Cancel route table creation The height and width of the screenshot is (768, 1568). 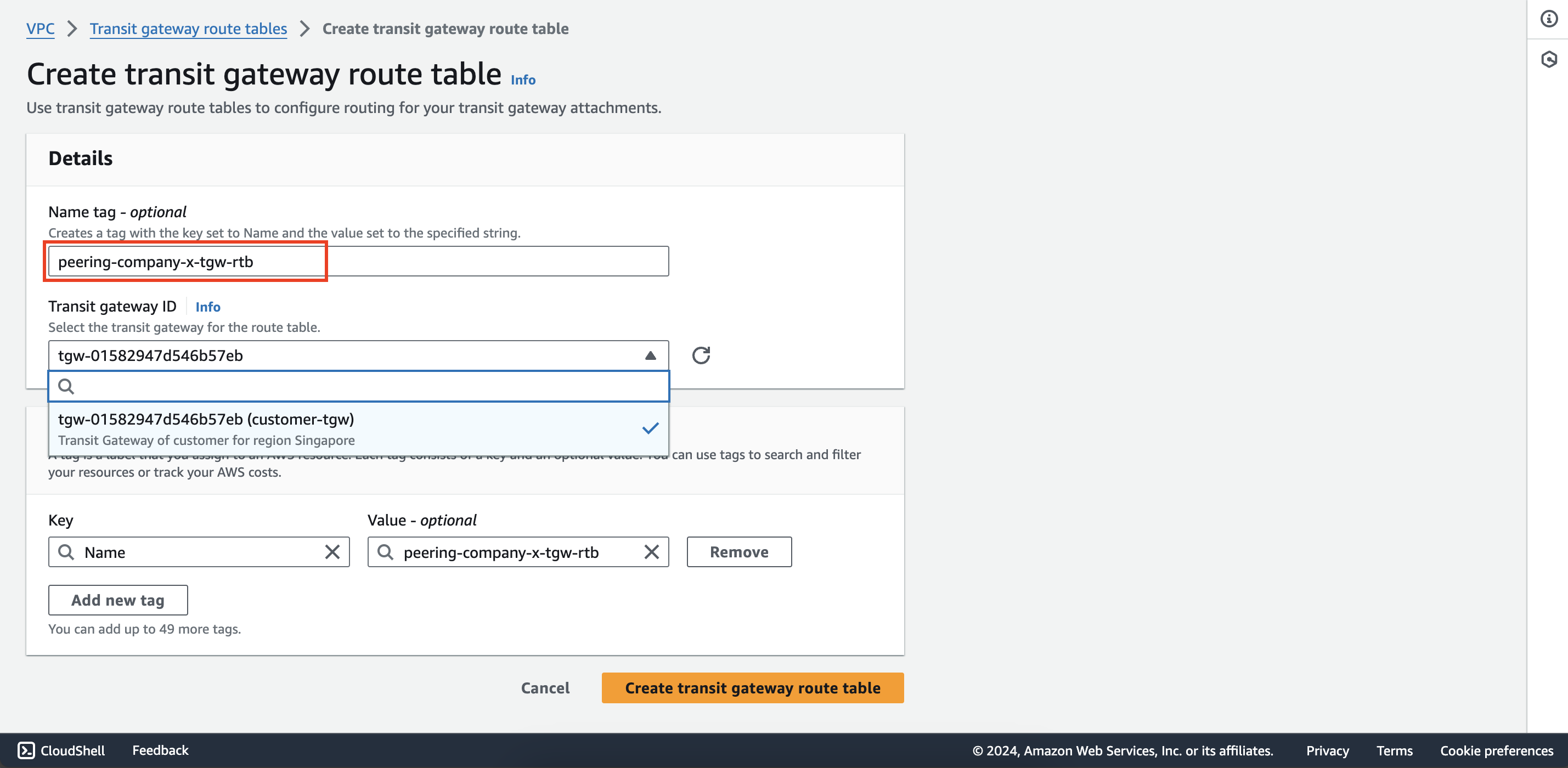point(545,688)
